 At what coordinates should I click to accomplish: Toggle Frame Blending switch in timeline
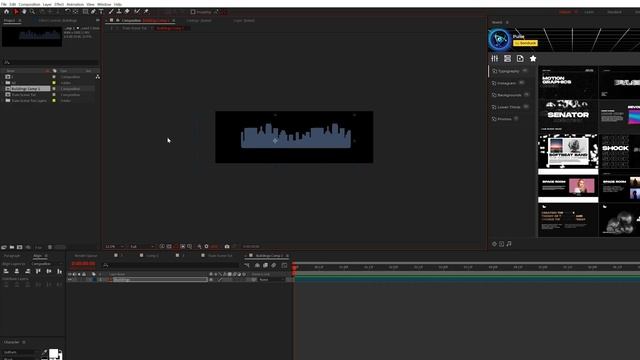[265, 265]
